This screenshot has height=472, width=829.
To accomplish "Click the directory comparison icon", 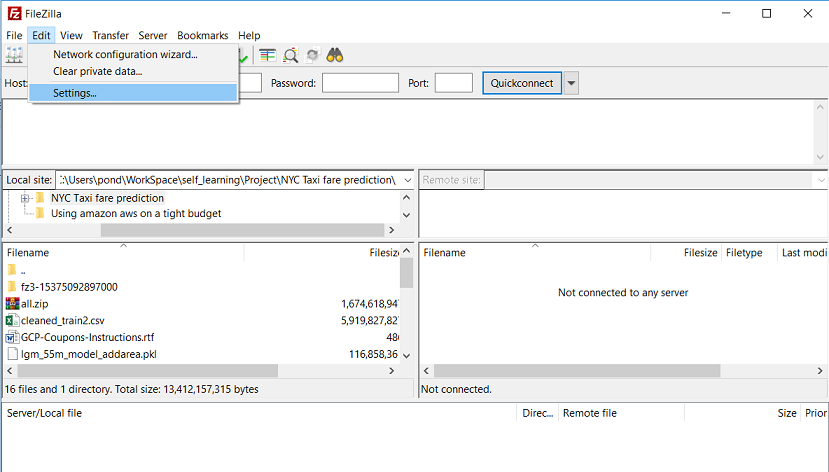I will coord(268,55).
